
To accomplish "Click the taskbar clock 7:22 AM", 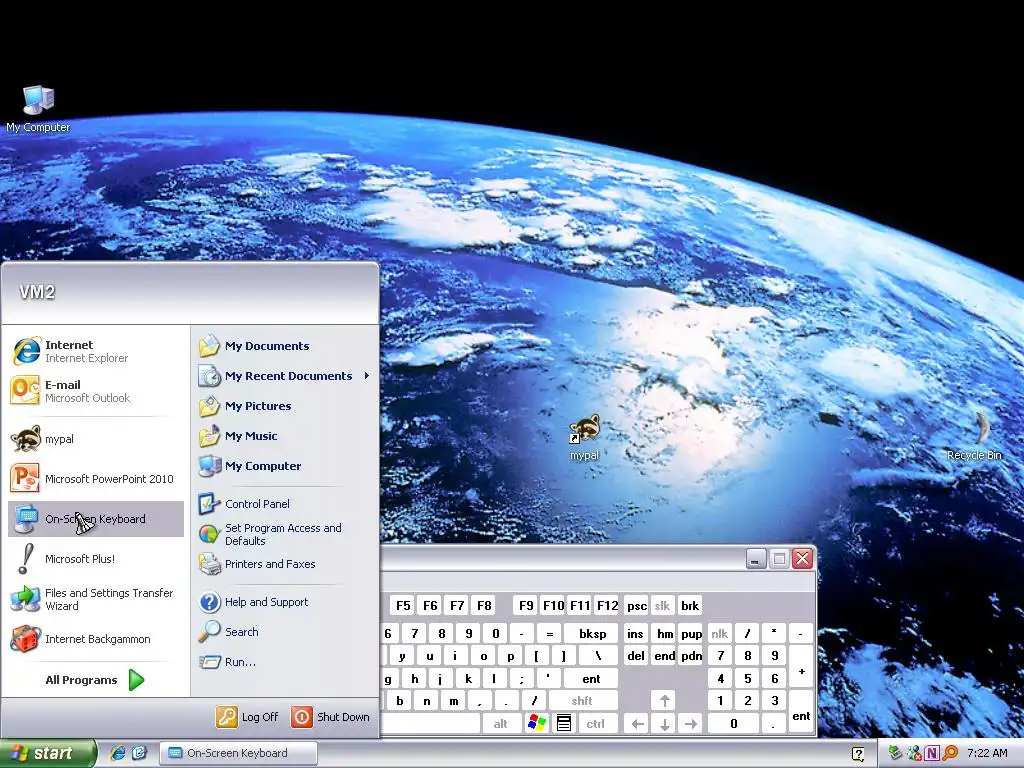I will point(987,753).
